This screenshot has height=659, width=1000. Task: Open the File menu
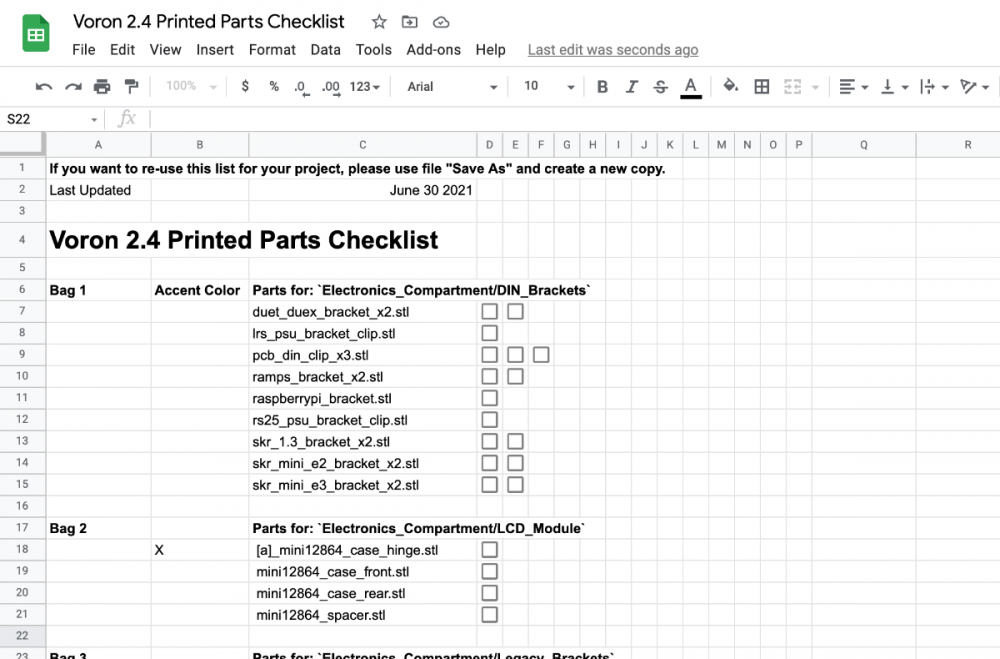pos(84,50)
